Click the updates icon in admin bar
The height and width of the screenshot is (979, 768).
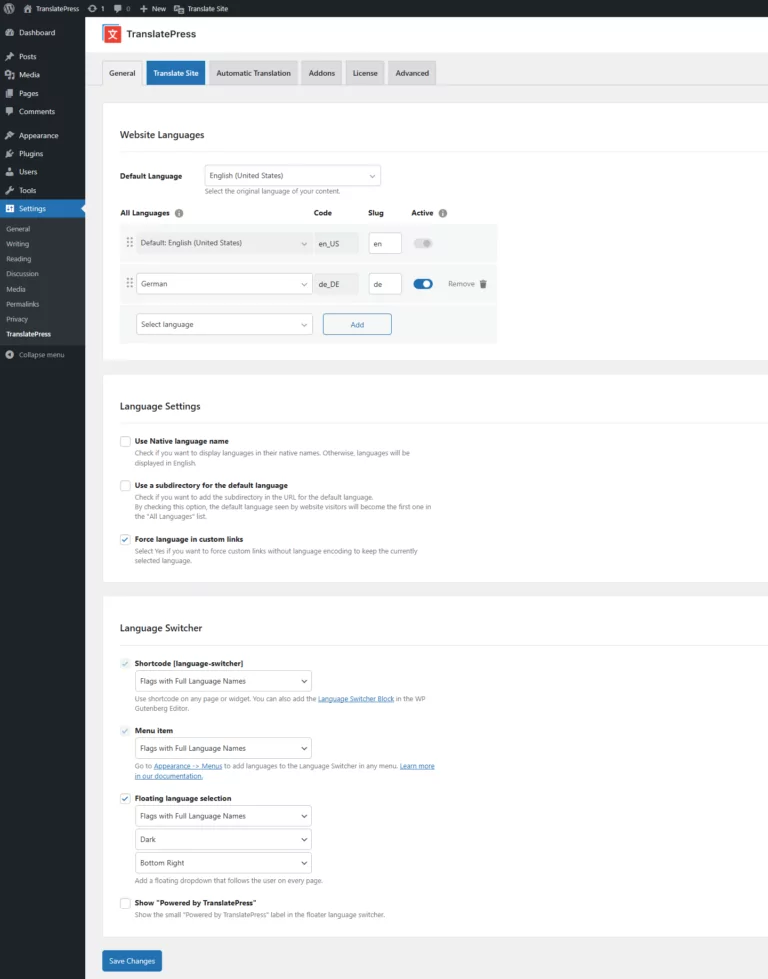click(92, 9)
